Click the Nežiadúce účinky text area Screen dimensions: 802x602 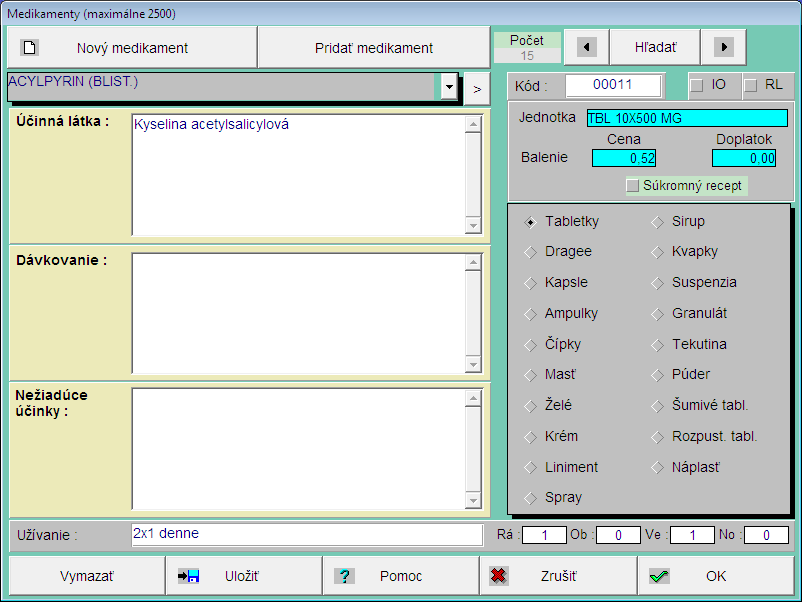pyautogui.click(x=299, y=449)
